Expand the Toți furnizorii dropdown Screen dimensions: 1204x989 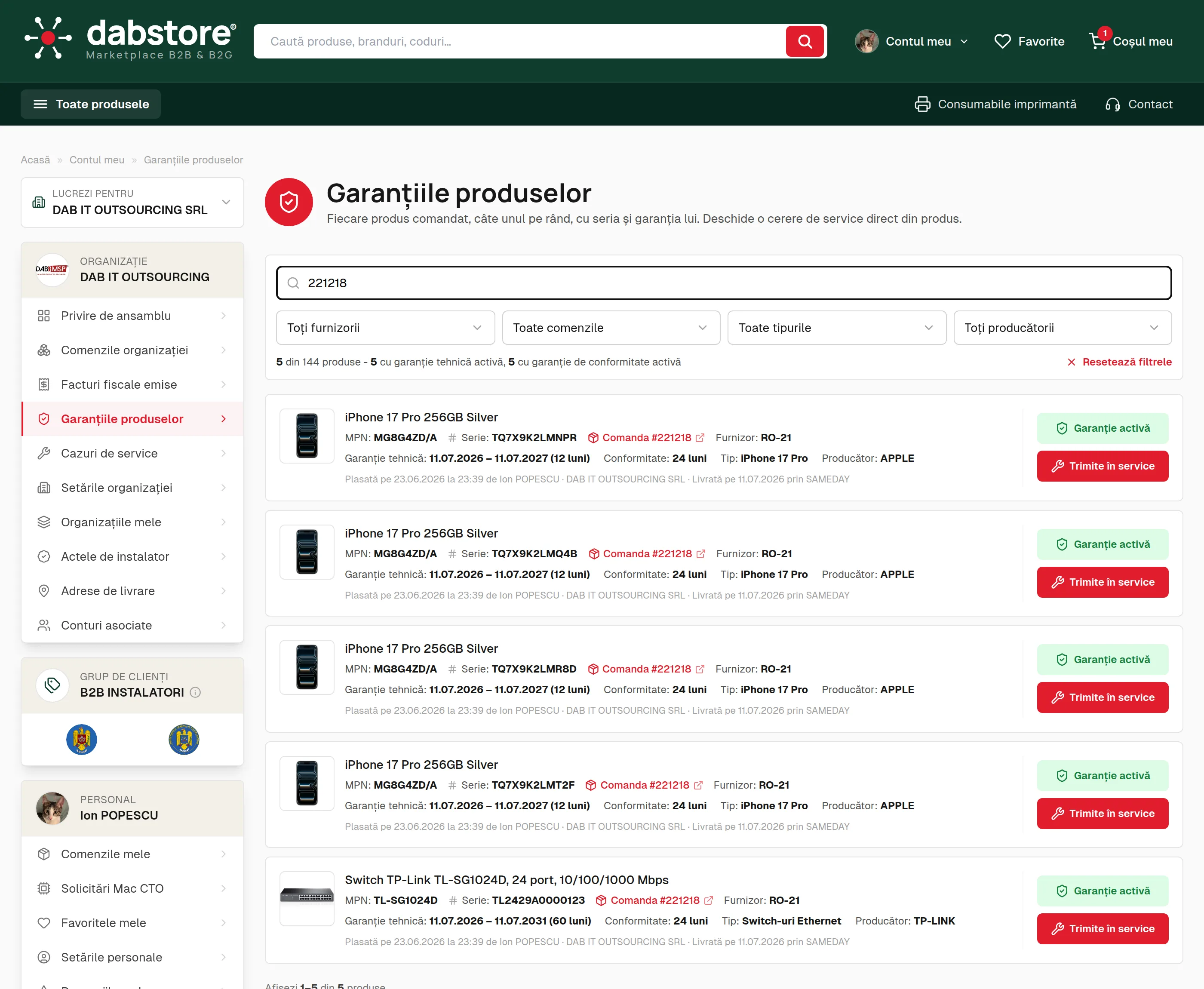tap(386, 328)
